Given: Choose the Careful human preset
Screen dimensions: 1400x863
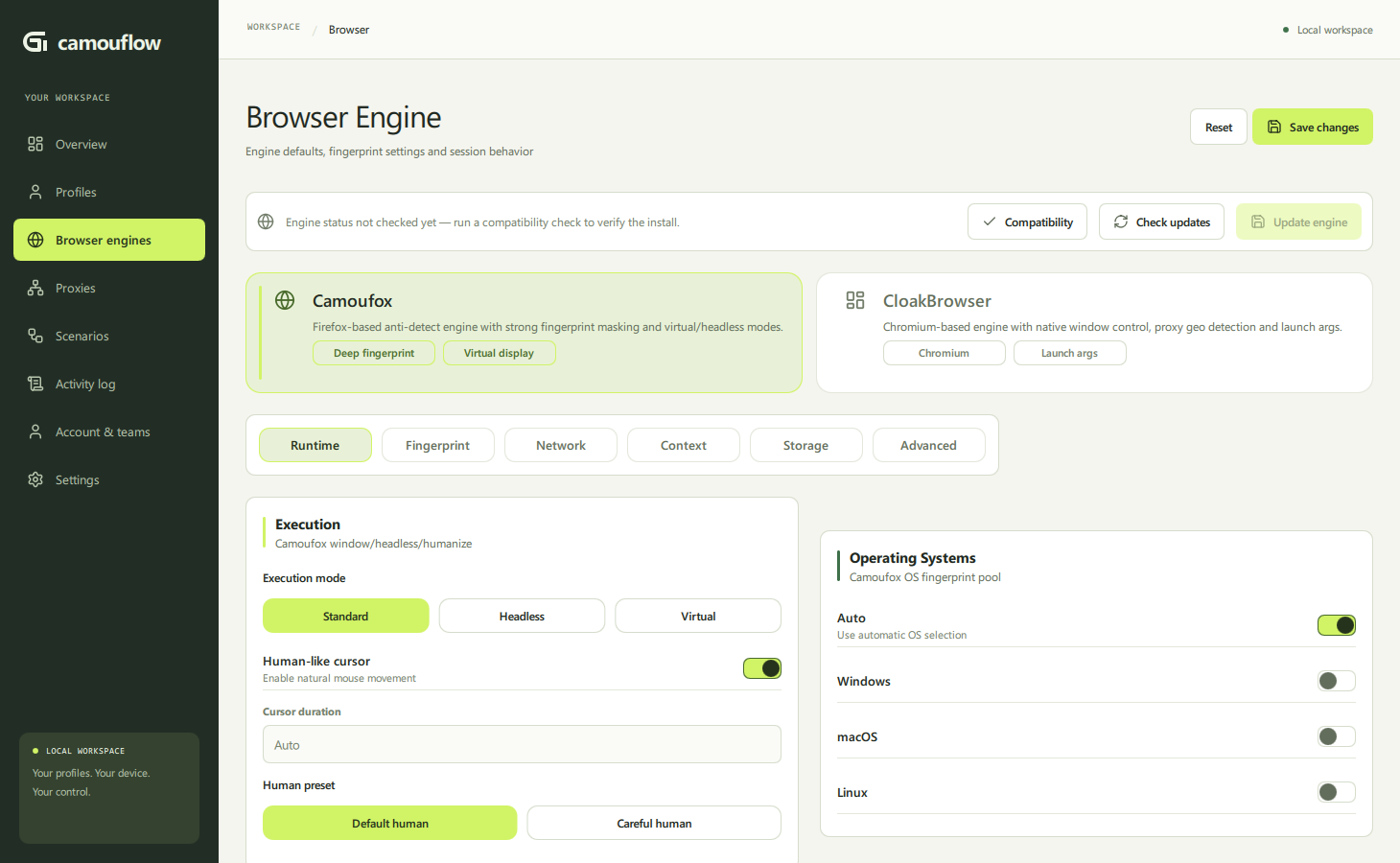Looking at the screenshot, I should (x=654, y=823).
